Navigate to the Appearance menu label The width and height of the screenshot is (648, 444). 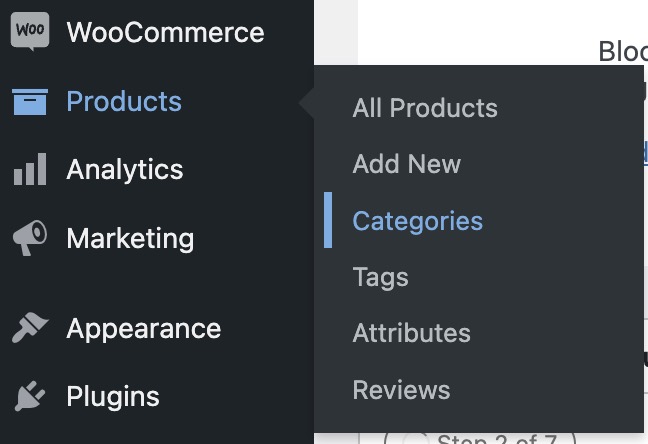tap(143, 328)
